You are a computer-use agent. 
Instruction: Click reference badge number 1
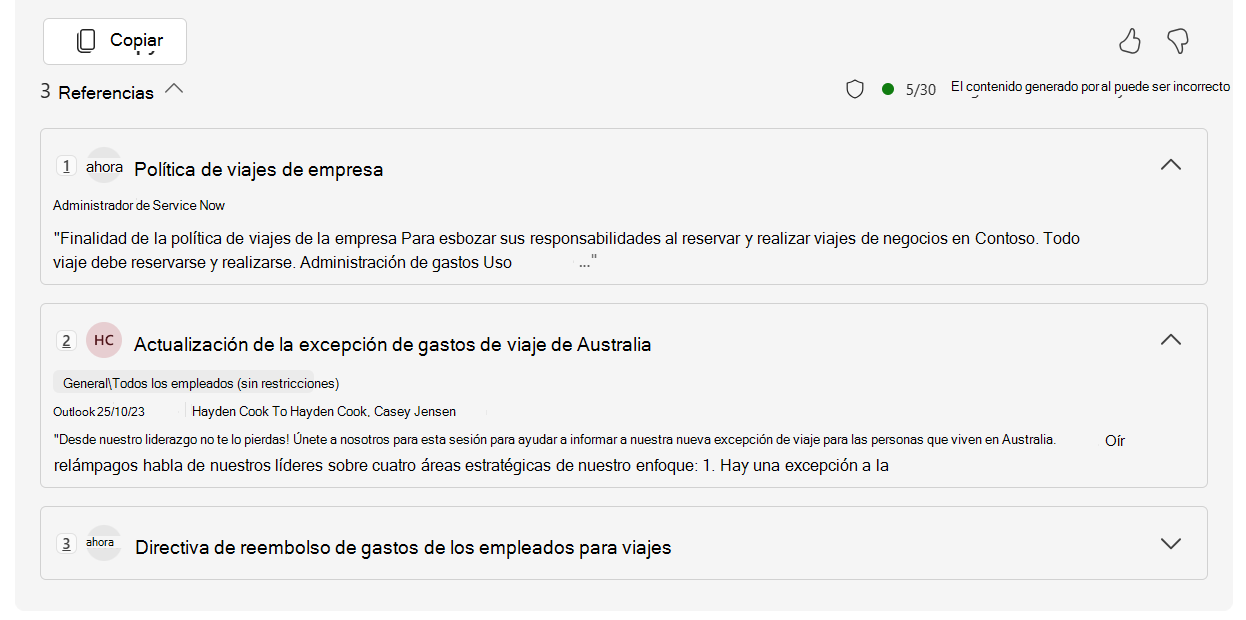[x=66, y=166]
